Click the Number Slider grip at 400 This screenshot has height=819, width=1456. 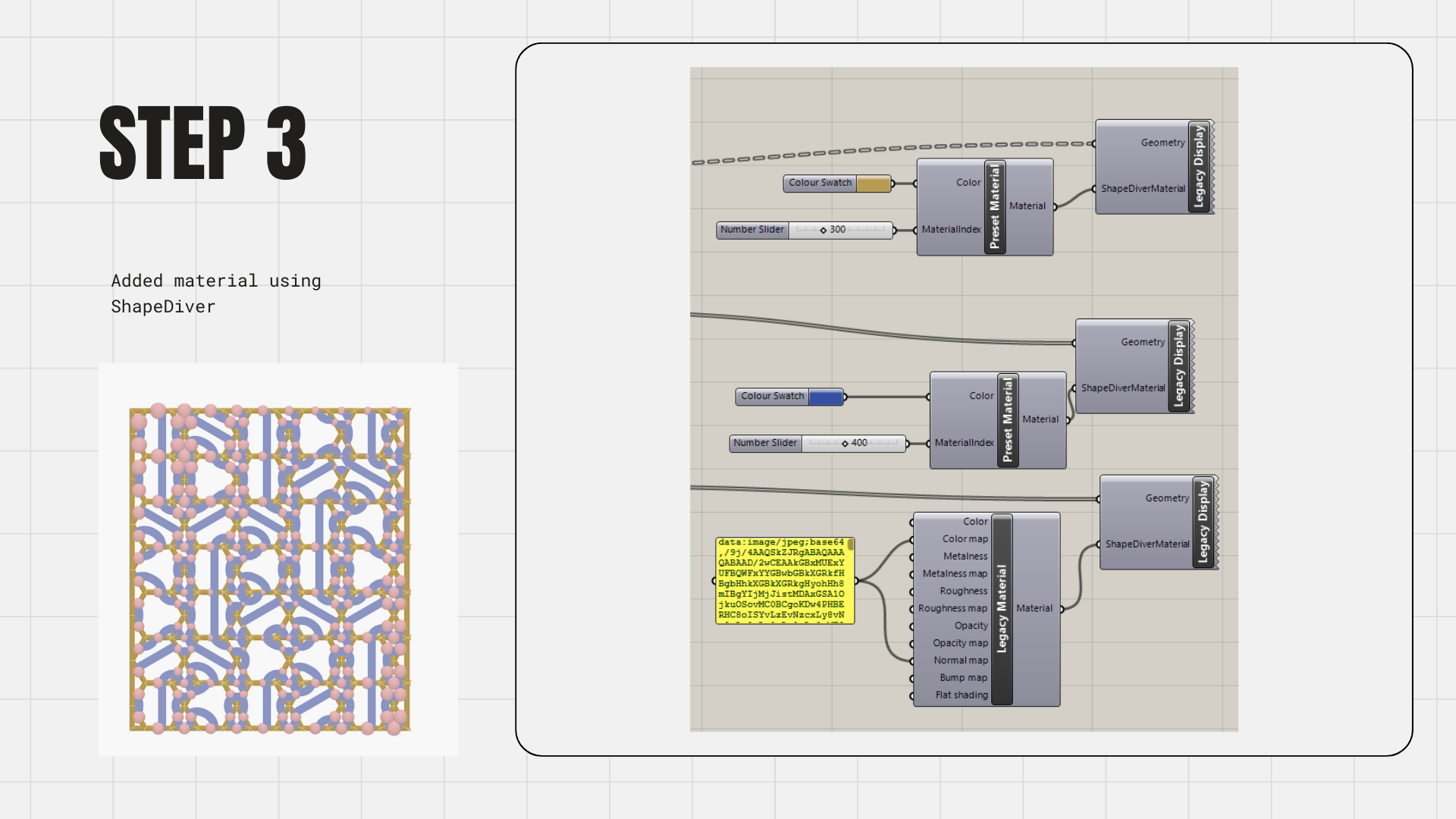845,443
